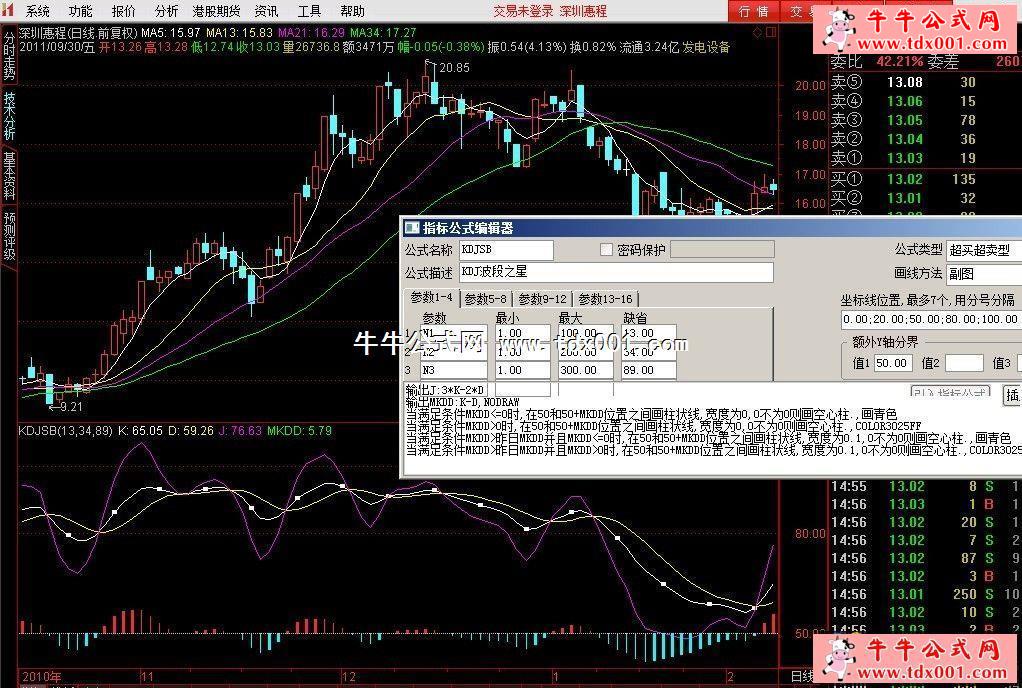Click the 指标公式编辑器 dialog title icon

412,228
